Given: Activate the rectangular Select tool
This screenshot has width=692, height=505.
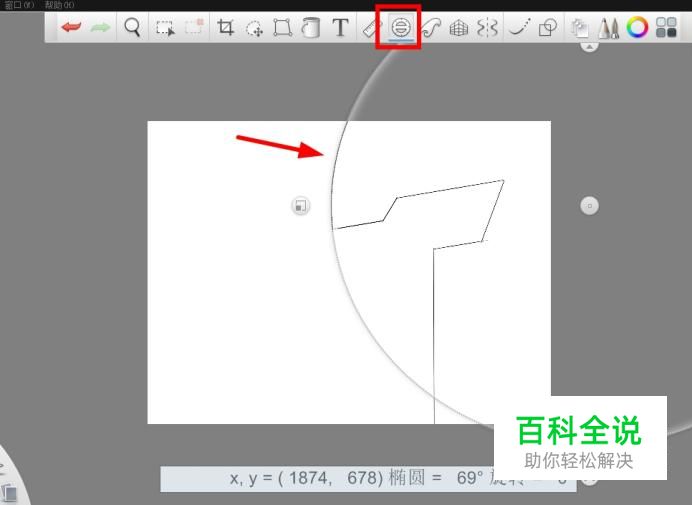Looking at the screenshot, I should (x=165, y=28).
